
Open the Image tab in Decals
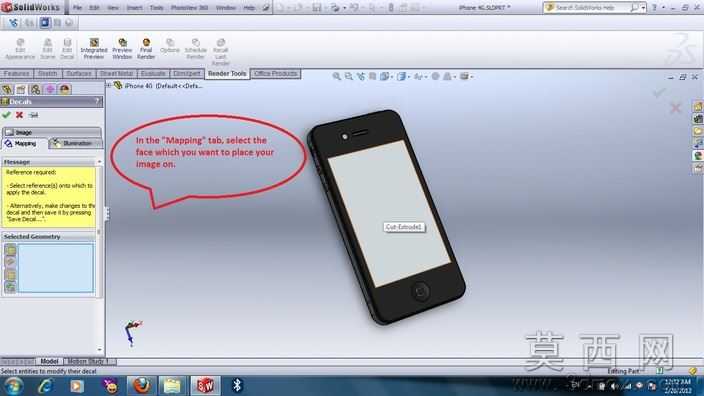(52, 132)
